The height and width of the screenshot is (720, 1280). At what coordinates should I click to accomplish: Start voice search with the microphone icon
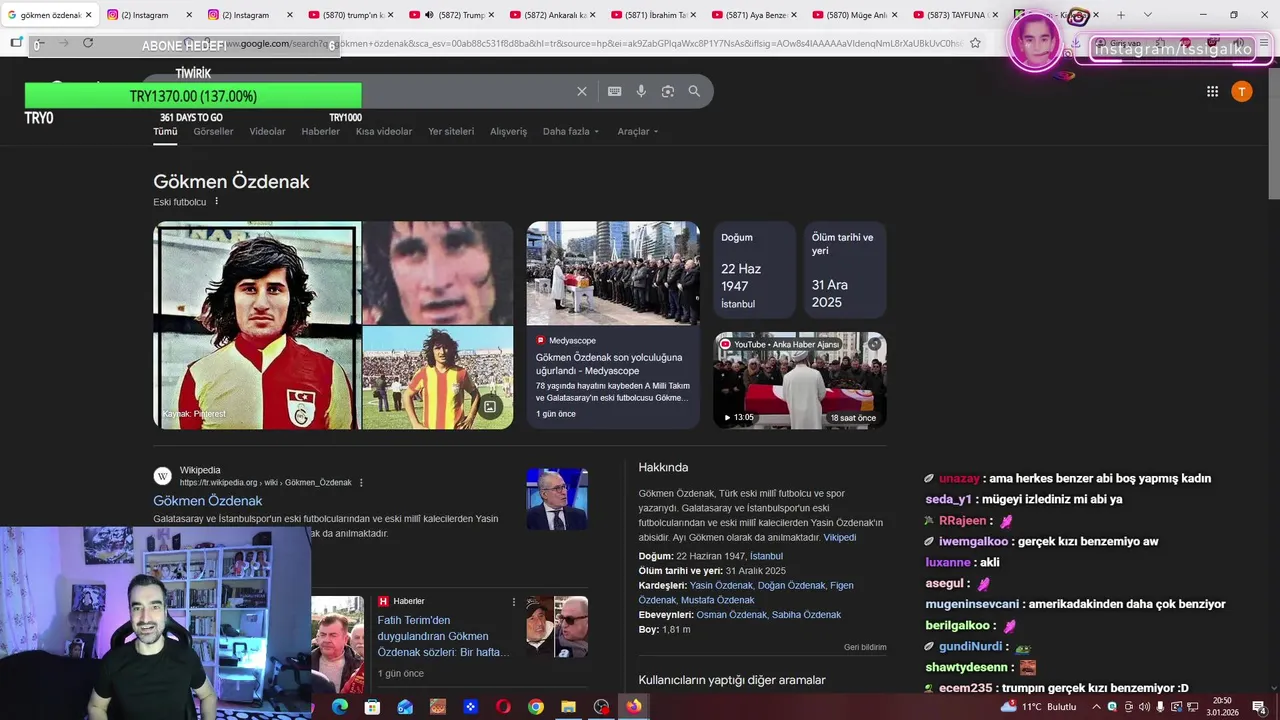pos(641,91)
